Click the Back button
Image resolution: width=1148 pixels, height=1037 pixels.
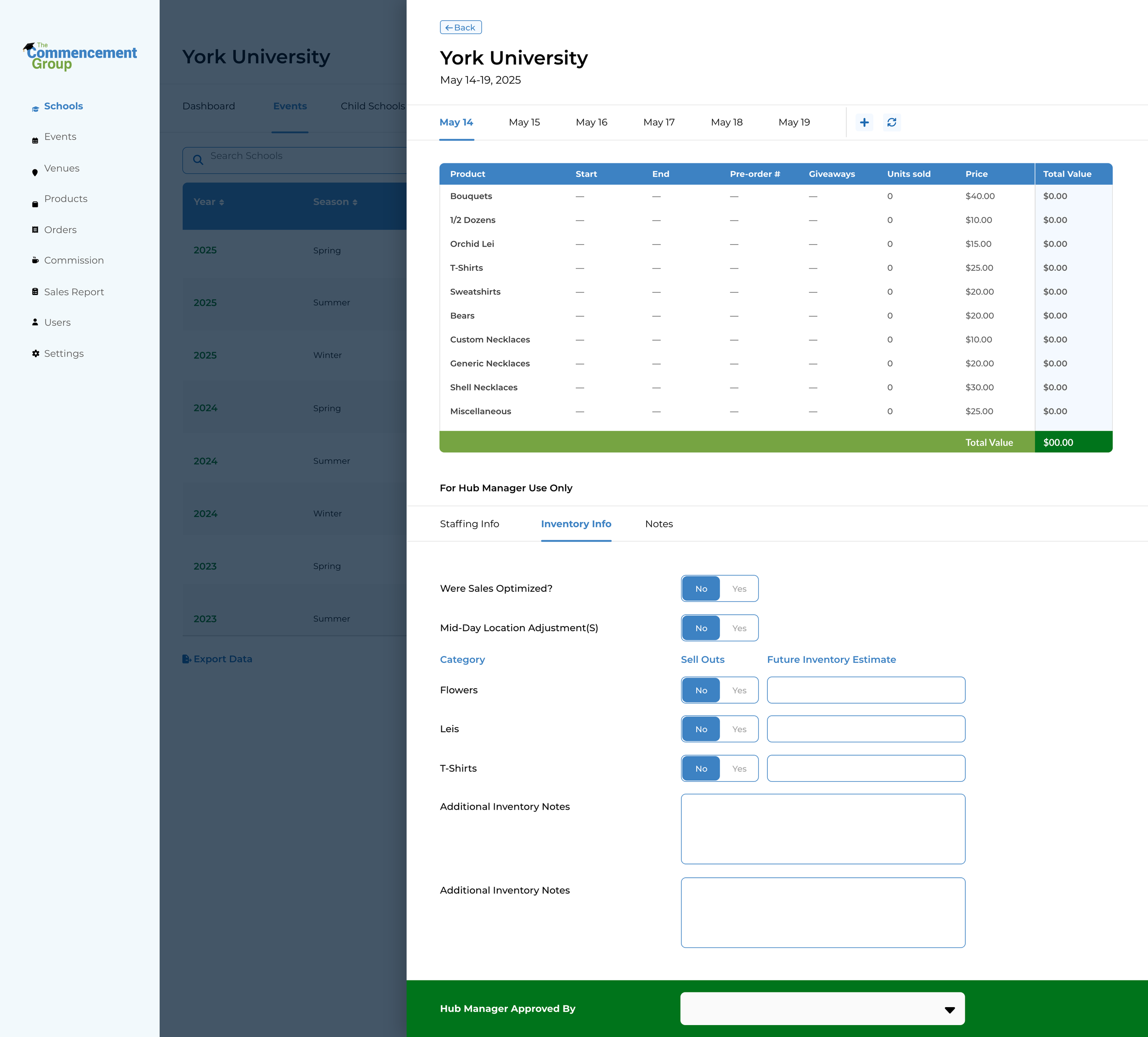coord(461,28)
